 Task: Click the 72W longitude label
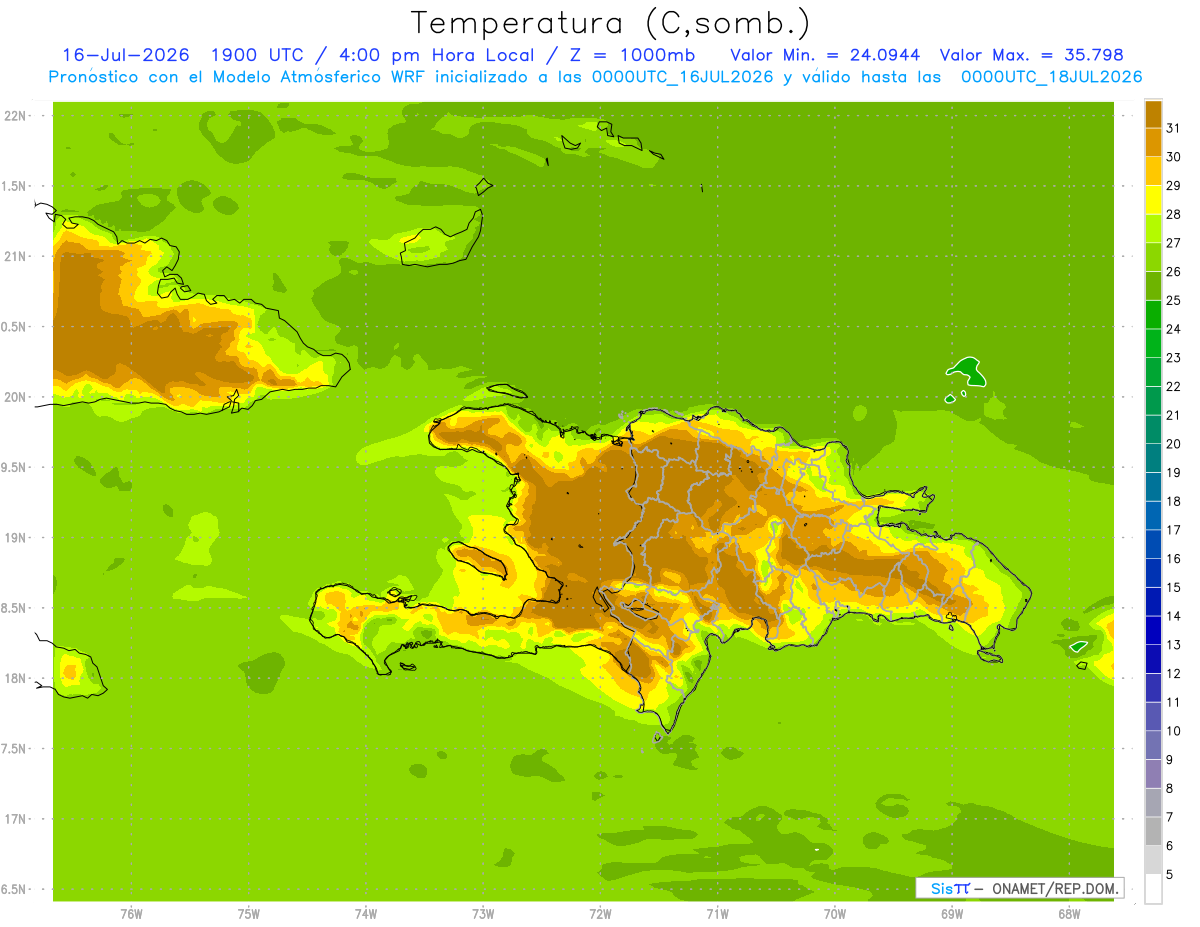(600, 913)
